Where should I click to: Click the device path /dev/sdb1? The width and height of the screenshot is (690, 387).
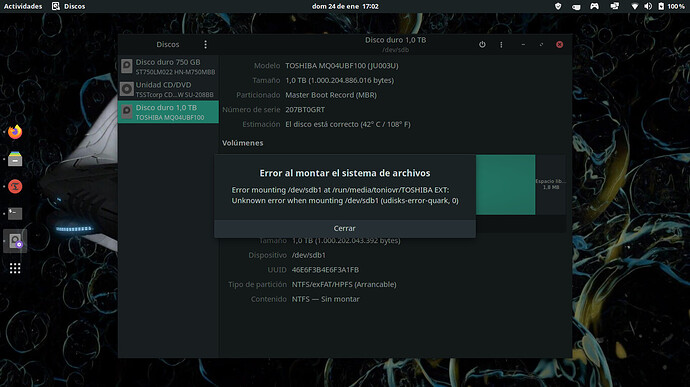point(308,255)
